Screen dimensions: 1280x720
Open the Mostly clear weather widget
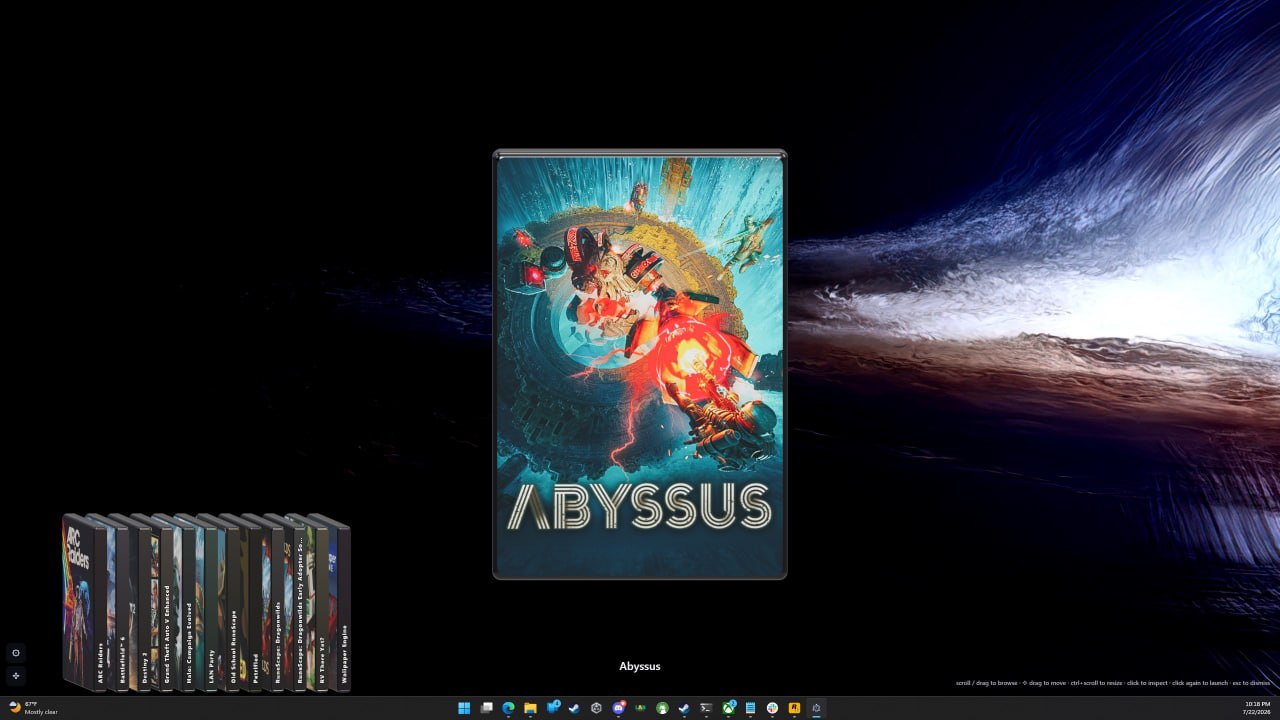click(33, 708)
